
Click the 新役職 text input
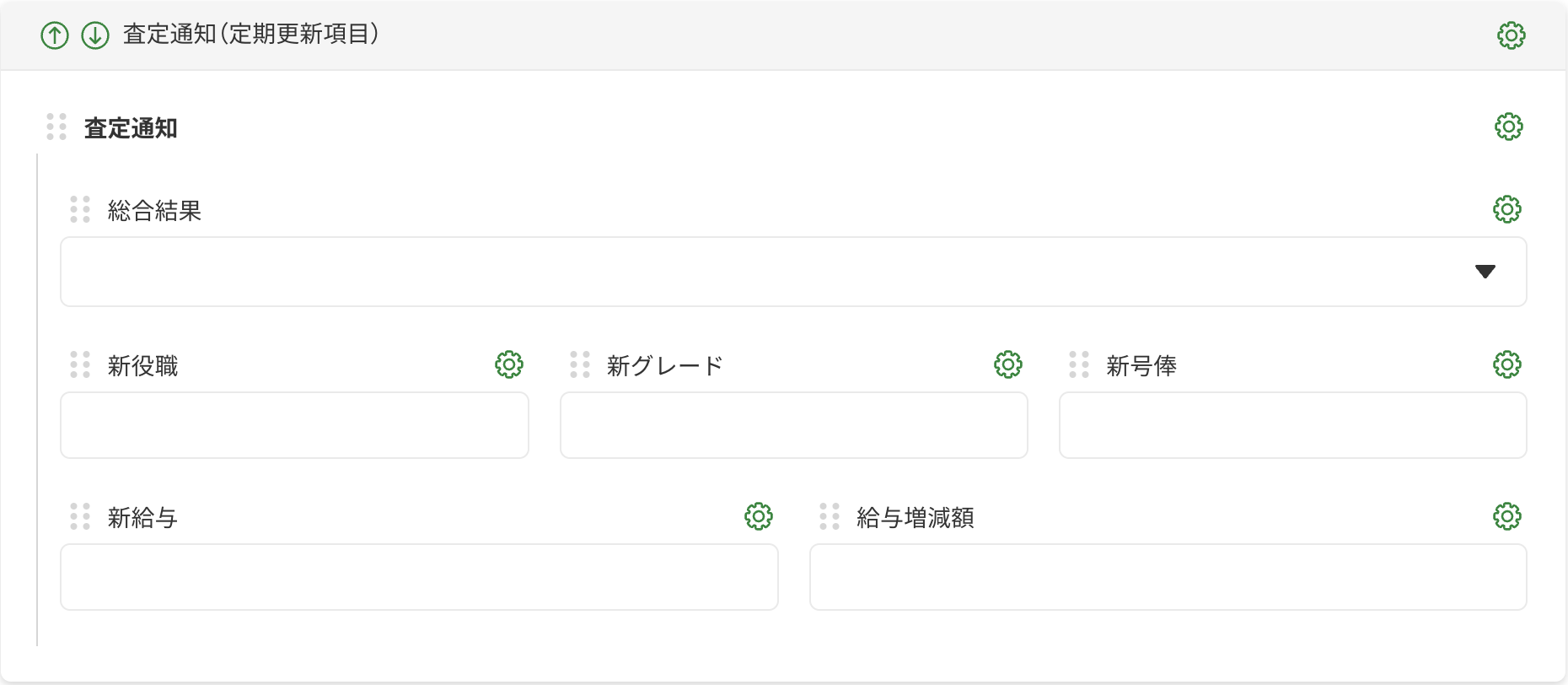pos(294,425)
